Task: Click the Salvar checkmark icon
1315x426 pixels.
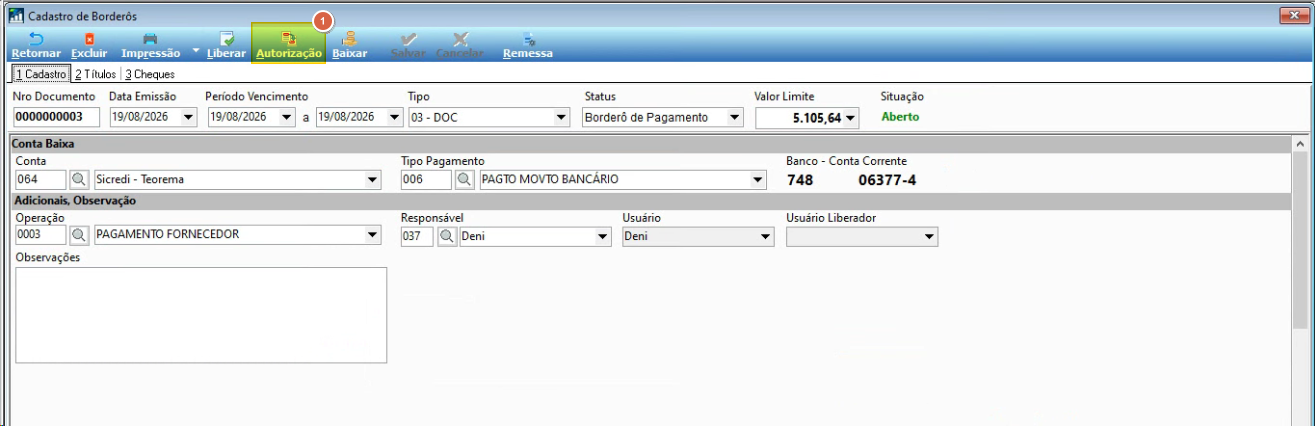Action: [409, 39]
